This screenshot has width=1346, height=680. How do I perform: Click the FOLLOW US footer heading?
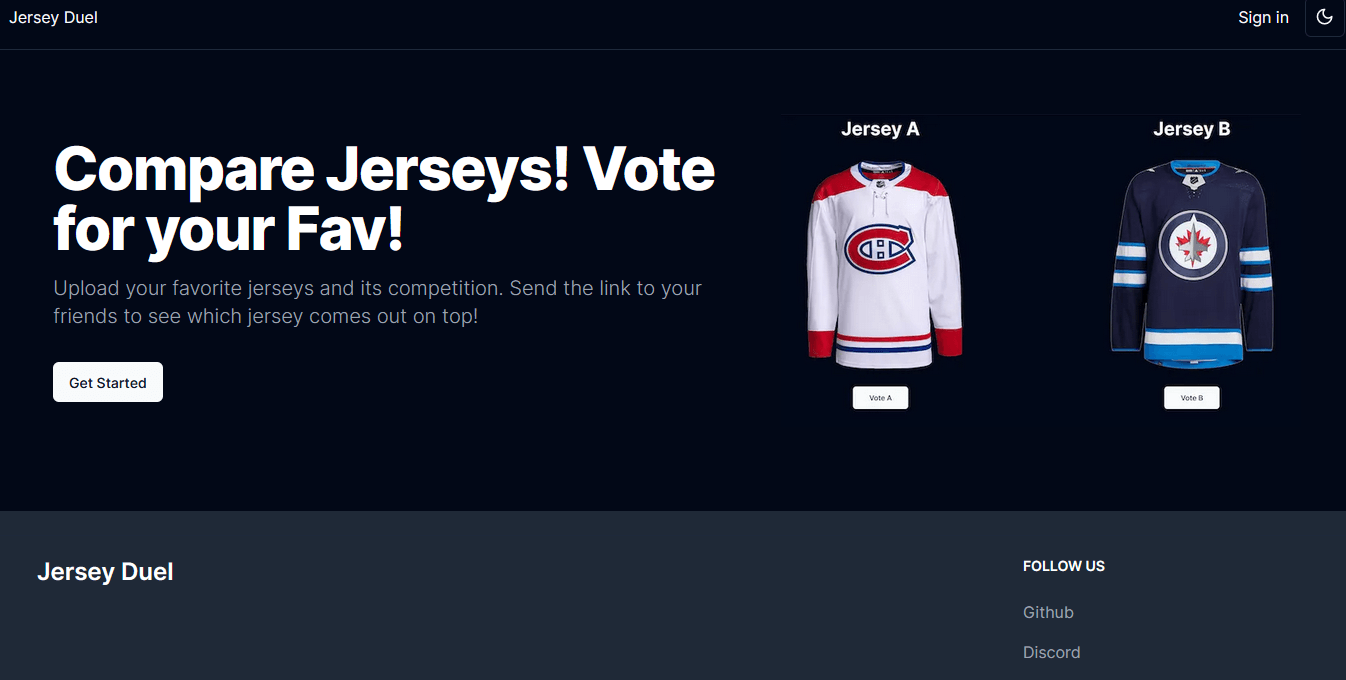[1063, 566]
